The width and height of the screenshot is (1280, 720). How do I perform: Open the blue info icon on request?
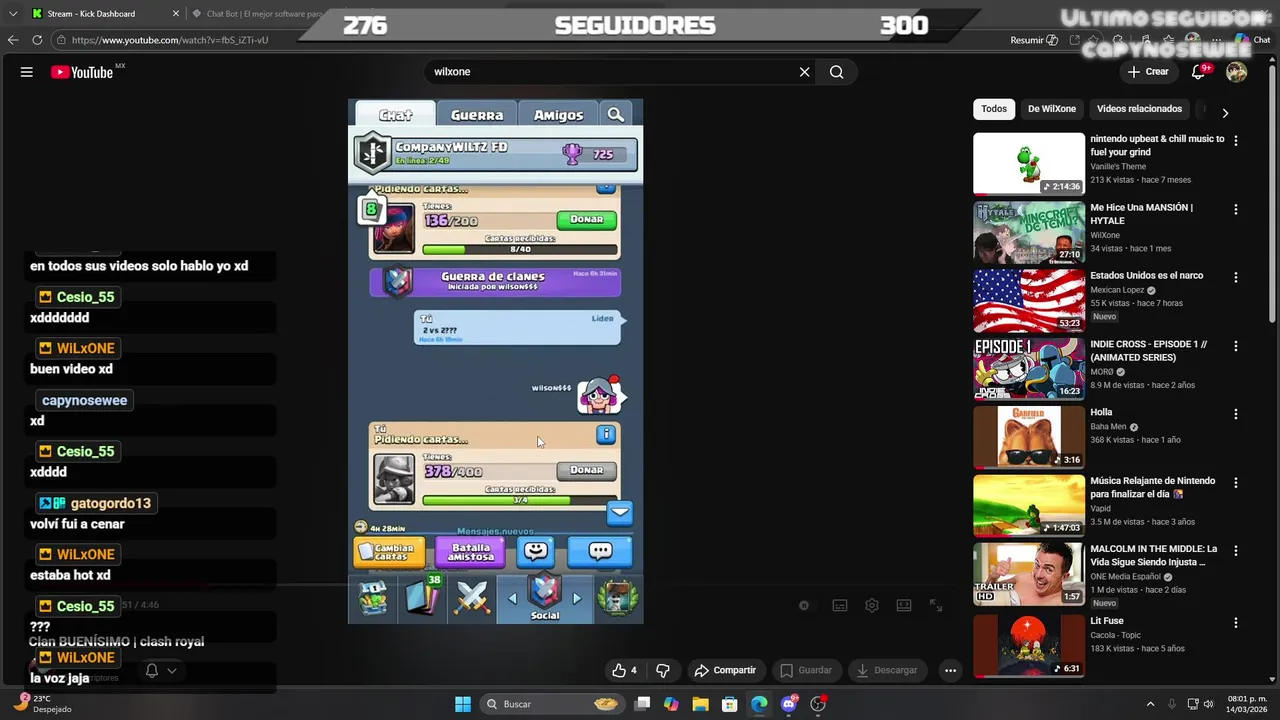(x=606, y=434)
